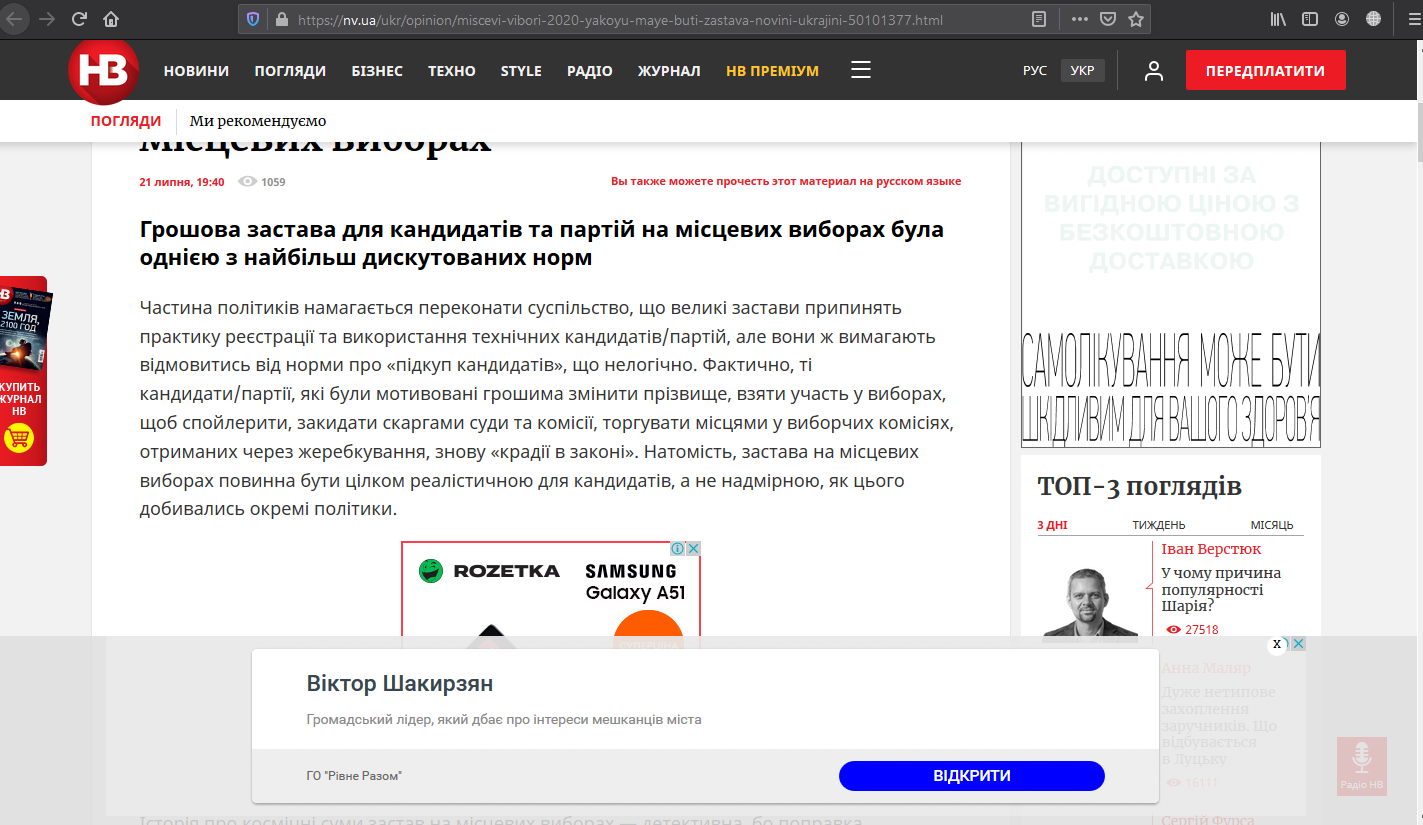Viewport: 1423px width, 825px height.
Task: Open the НОВИНИ menu section
Action: click(196, 71)
